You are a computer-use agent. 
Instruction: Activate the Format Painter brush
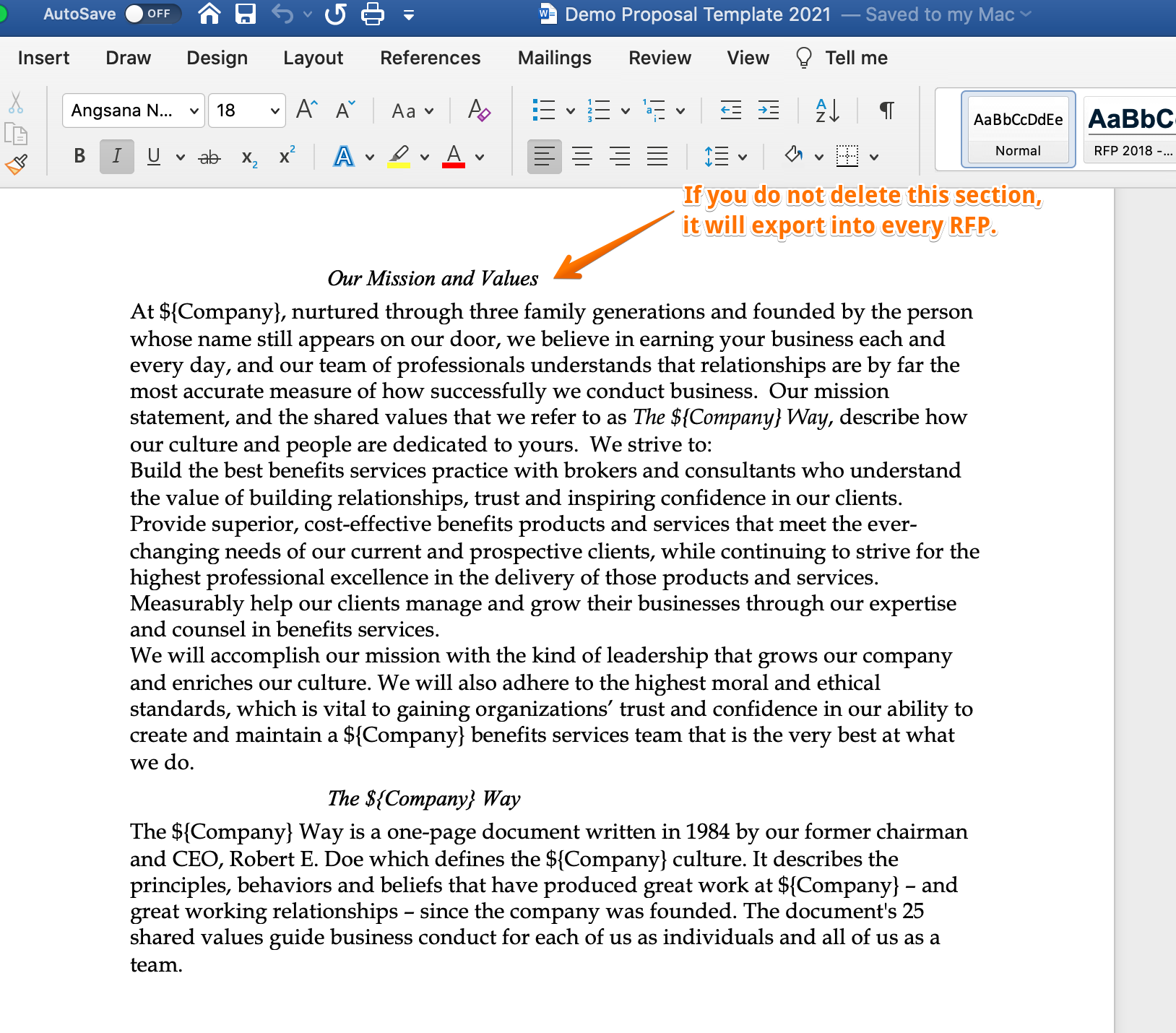(x=16, y=165)
